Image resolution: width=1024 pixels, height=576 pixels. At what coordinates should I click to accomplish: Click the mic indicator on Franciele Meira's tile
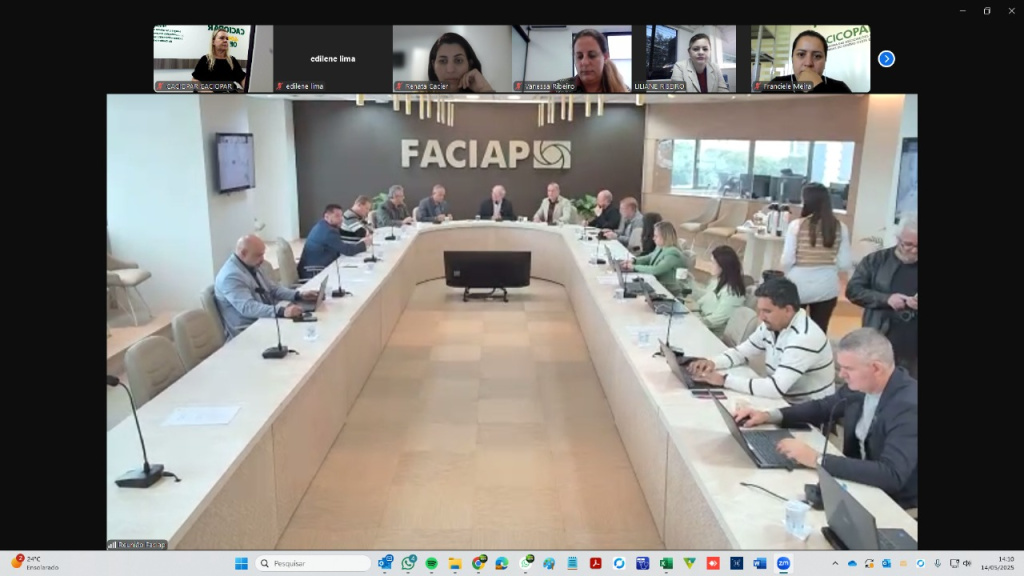tap(757, 85)
